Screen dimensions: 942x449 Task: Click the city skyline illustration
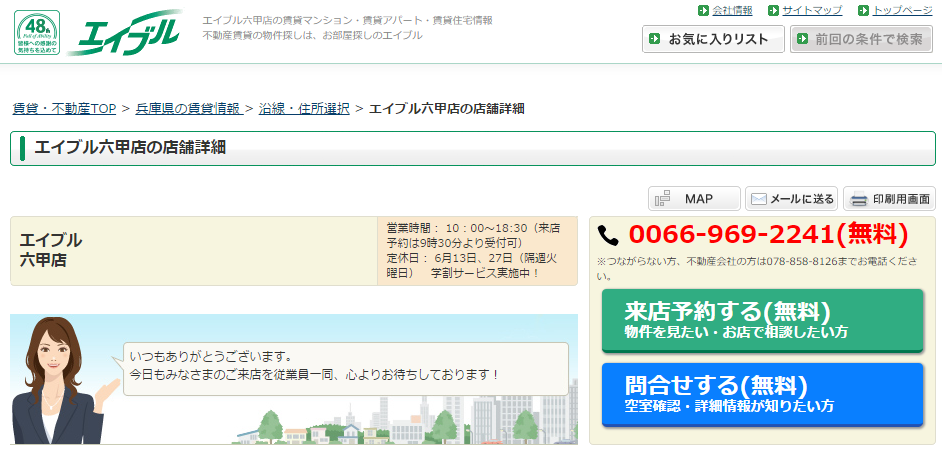pos(406,412)
